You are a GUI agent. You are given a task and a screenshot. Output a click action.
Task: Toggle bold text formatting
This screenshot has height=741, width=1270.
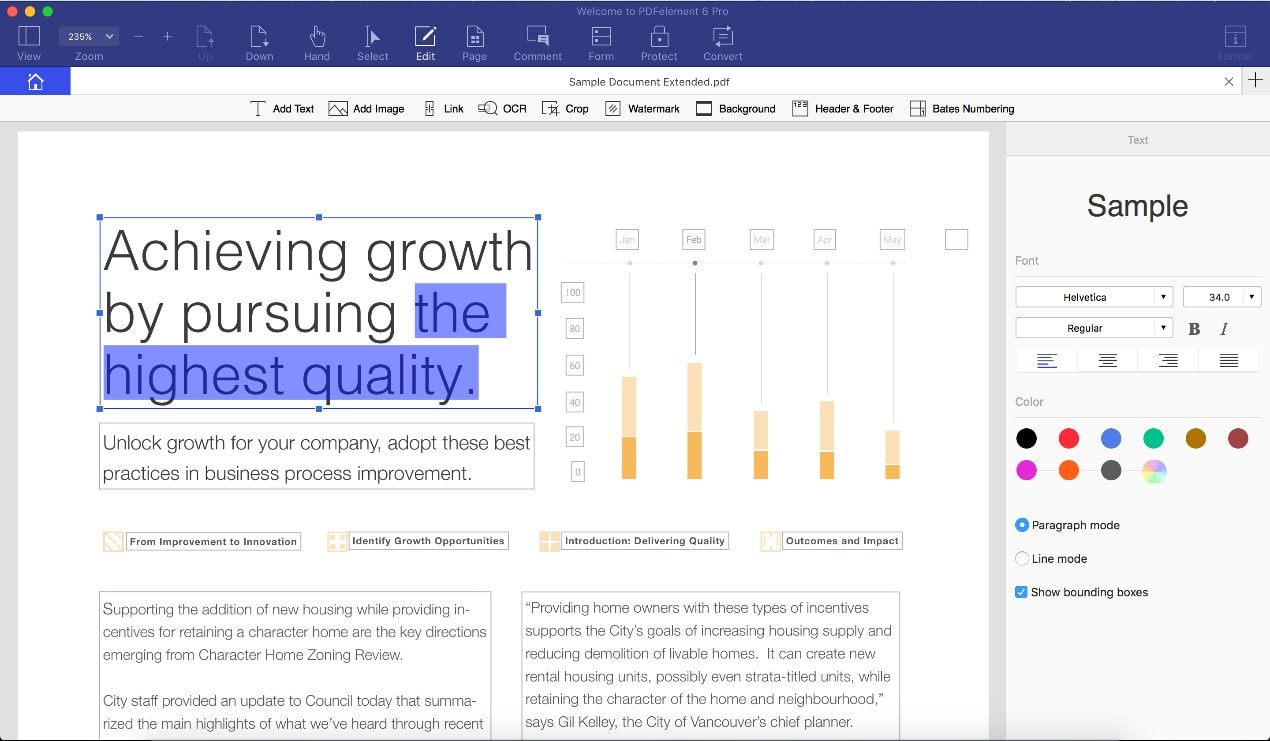[1194, 329]
